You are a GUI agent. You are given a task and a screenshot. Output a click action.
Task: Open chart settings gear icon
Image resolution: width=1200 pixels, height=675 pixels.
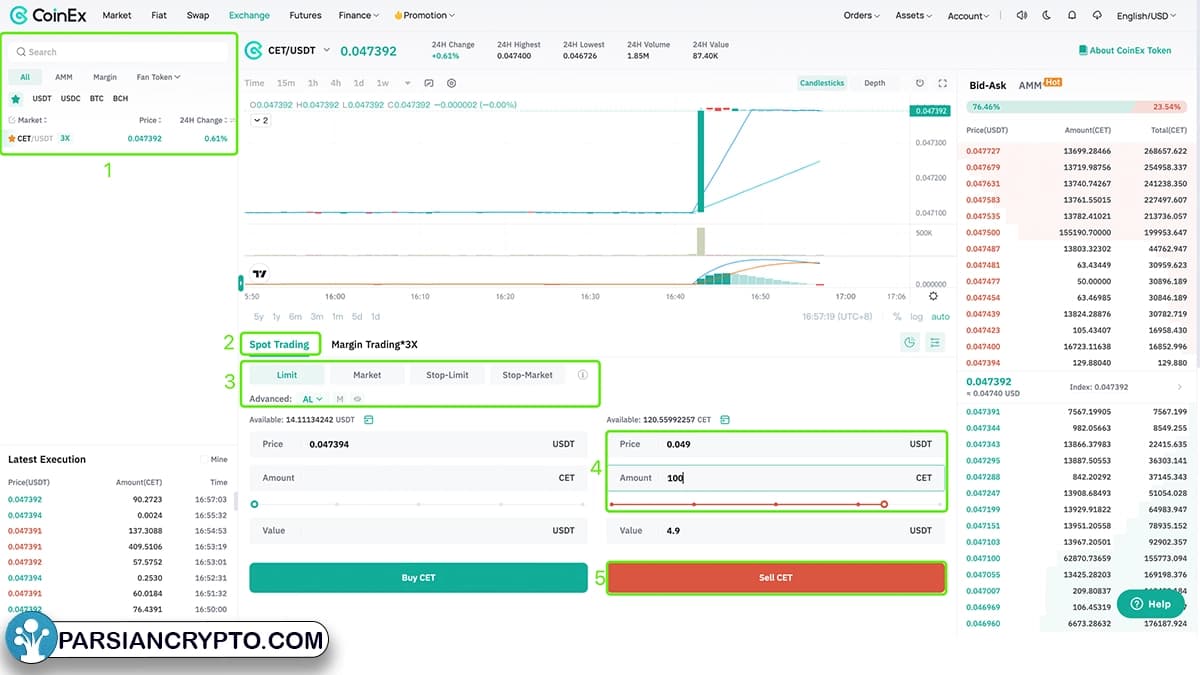click(x=451, y=83)
